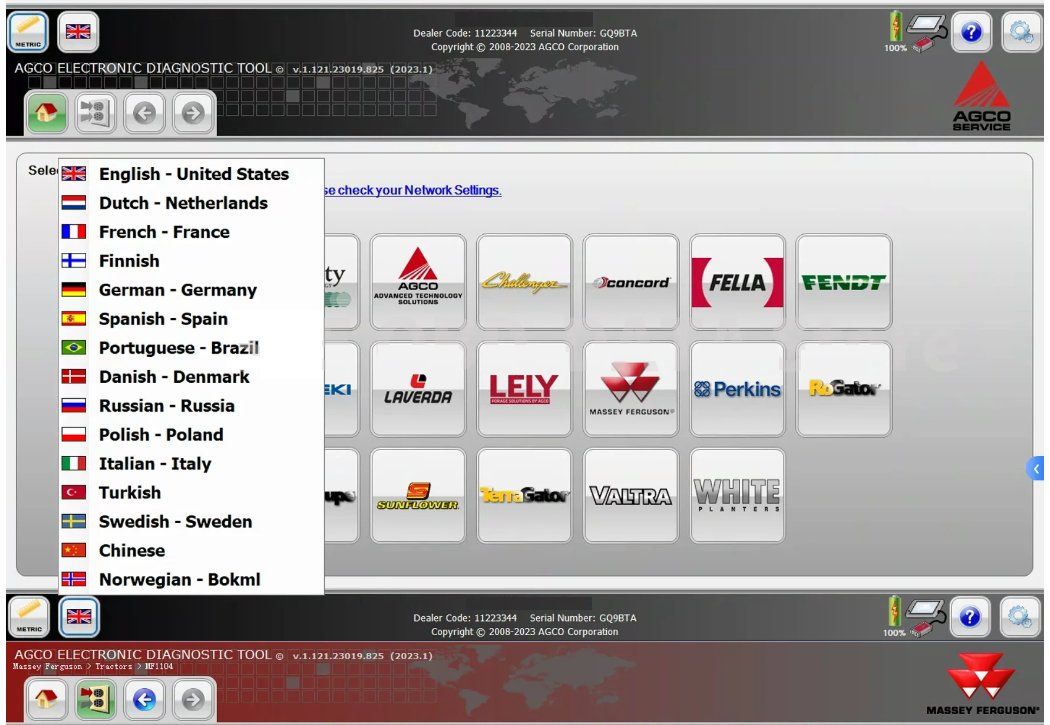Choose the Challenger brand tile
This screenshot has width=1050, height=725.
coord(524,282)
